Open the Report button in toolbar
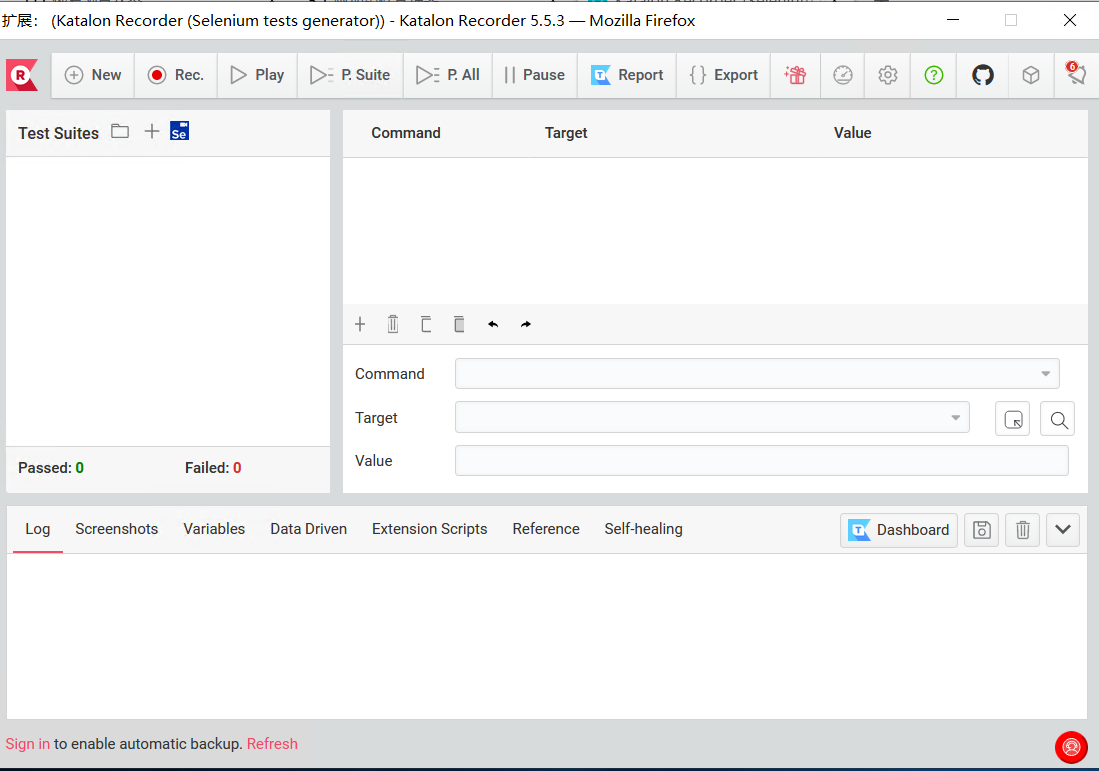This screenshot has width=1099, height=771. coord(627,75)
